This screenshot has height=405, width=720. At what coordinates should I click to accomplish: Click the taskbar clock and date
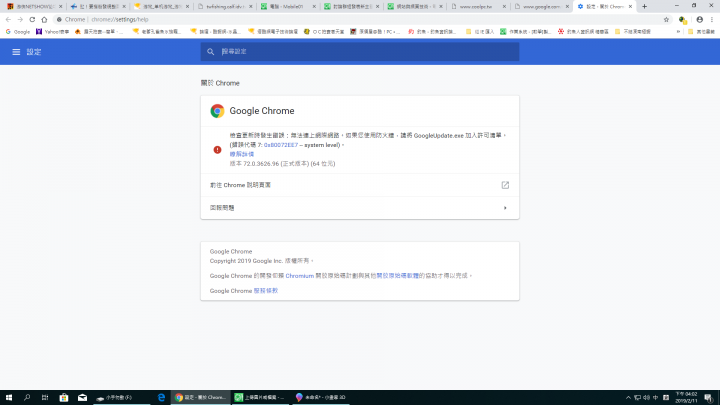(x=686, y=398)
